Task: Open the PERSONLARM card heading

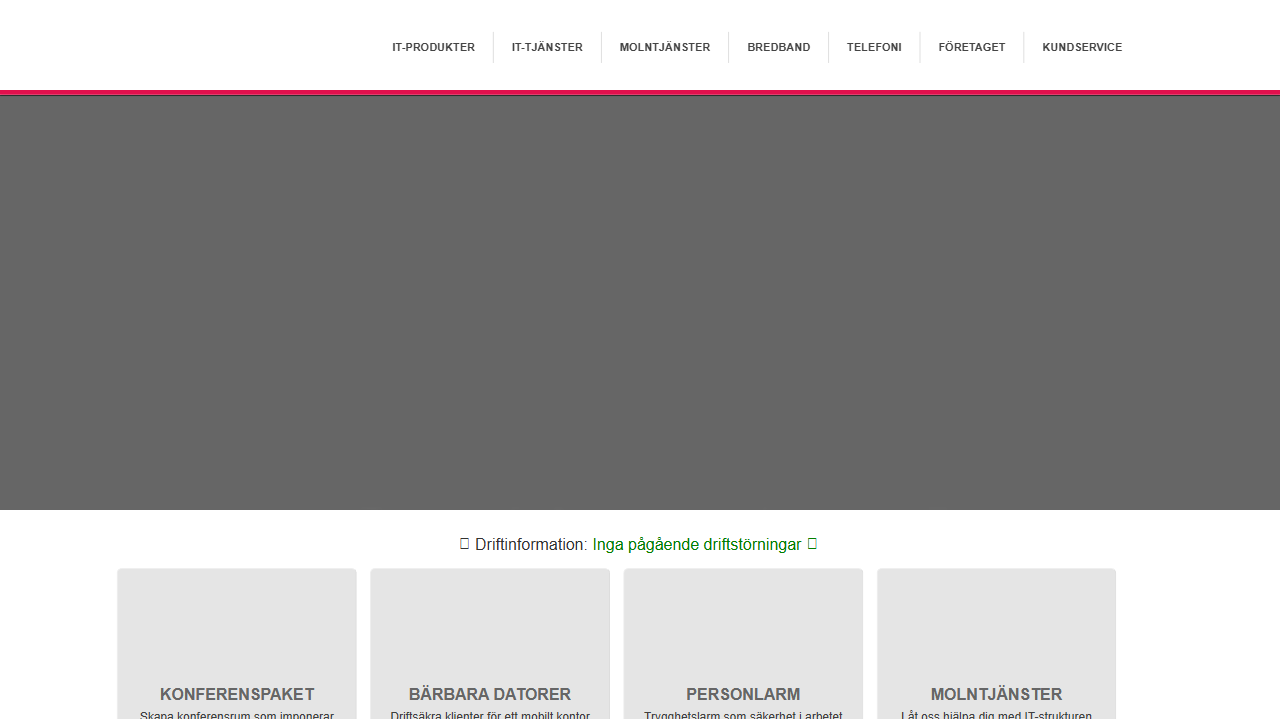Action: [743, 694]
